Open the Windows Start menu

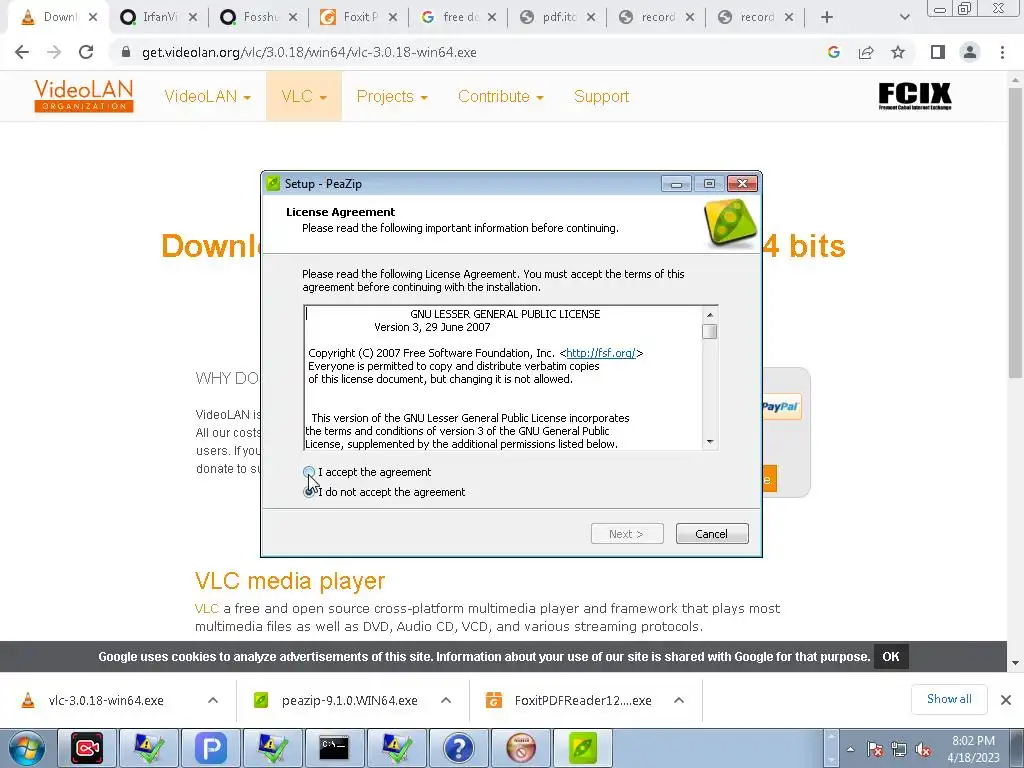[x=27, y=748]
